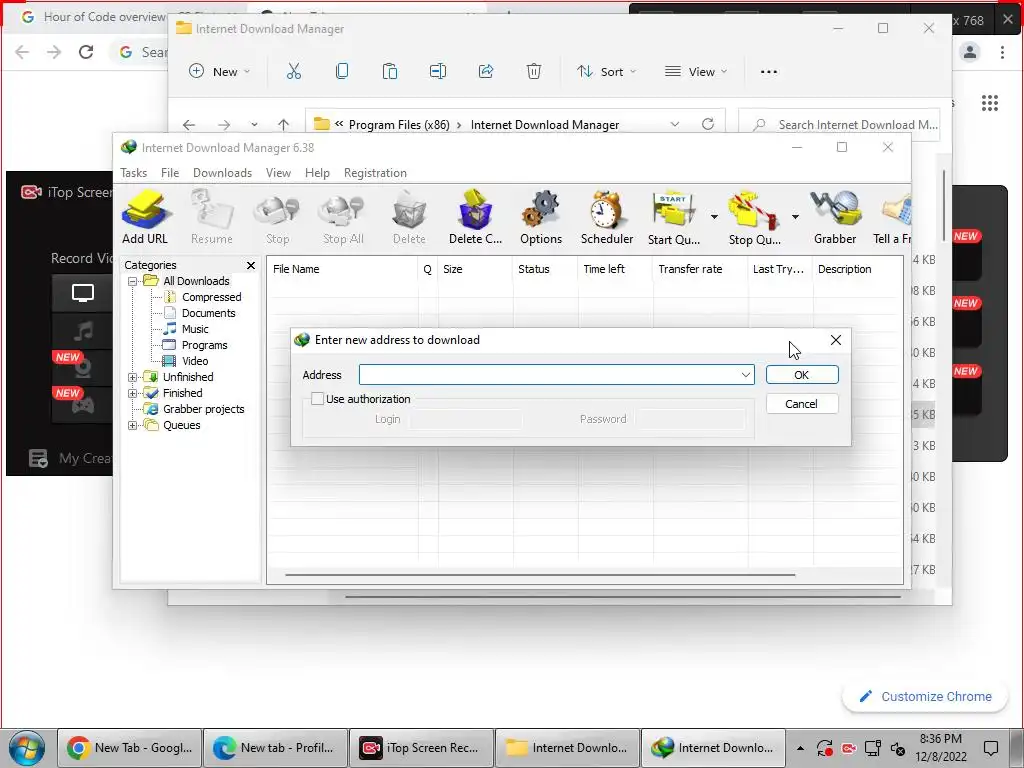Click the Share icon in Explorer toolbar

[486, 71]
